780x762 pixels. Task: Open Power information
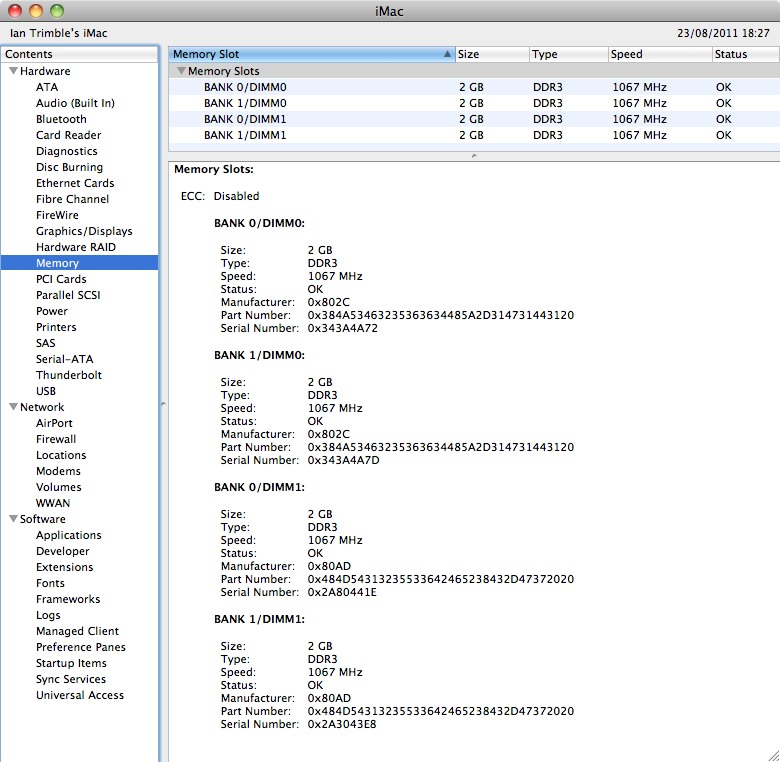[x=52, y=311]
